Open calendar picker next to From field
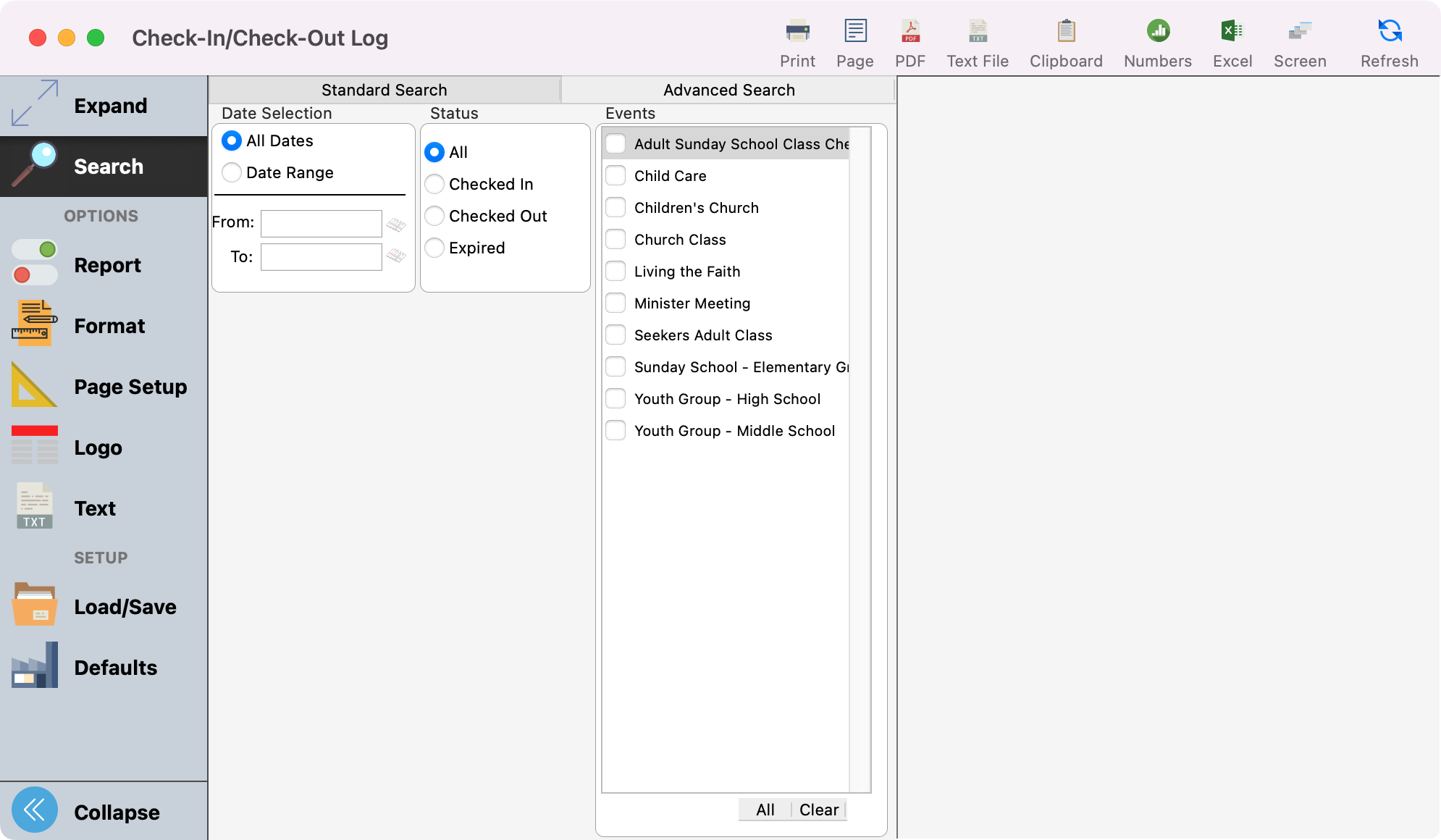This screenshot has height=840, width=1441. click(396, 224)
